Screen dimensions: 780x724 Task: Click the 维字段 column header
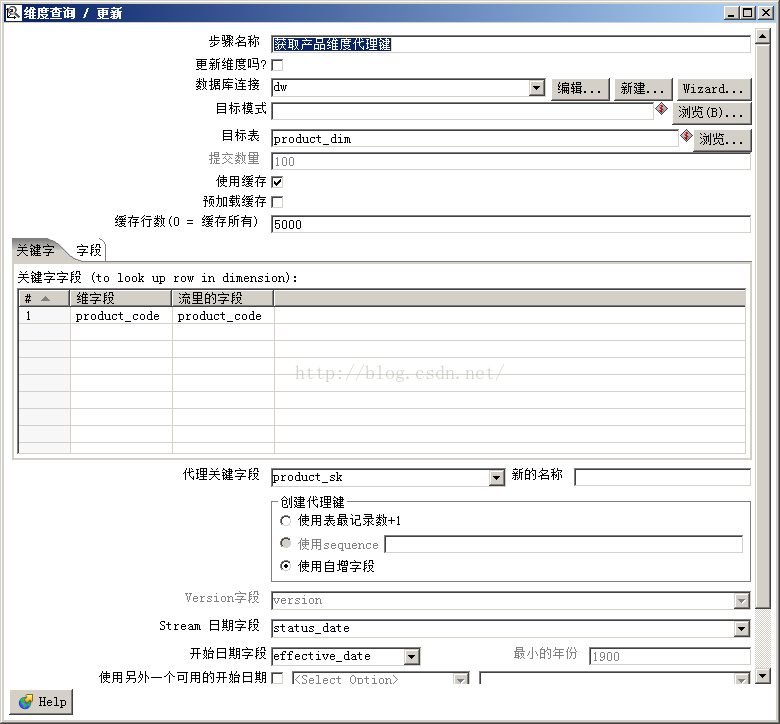pos(120,298)
